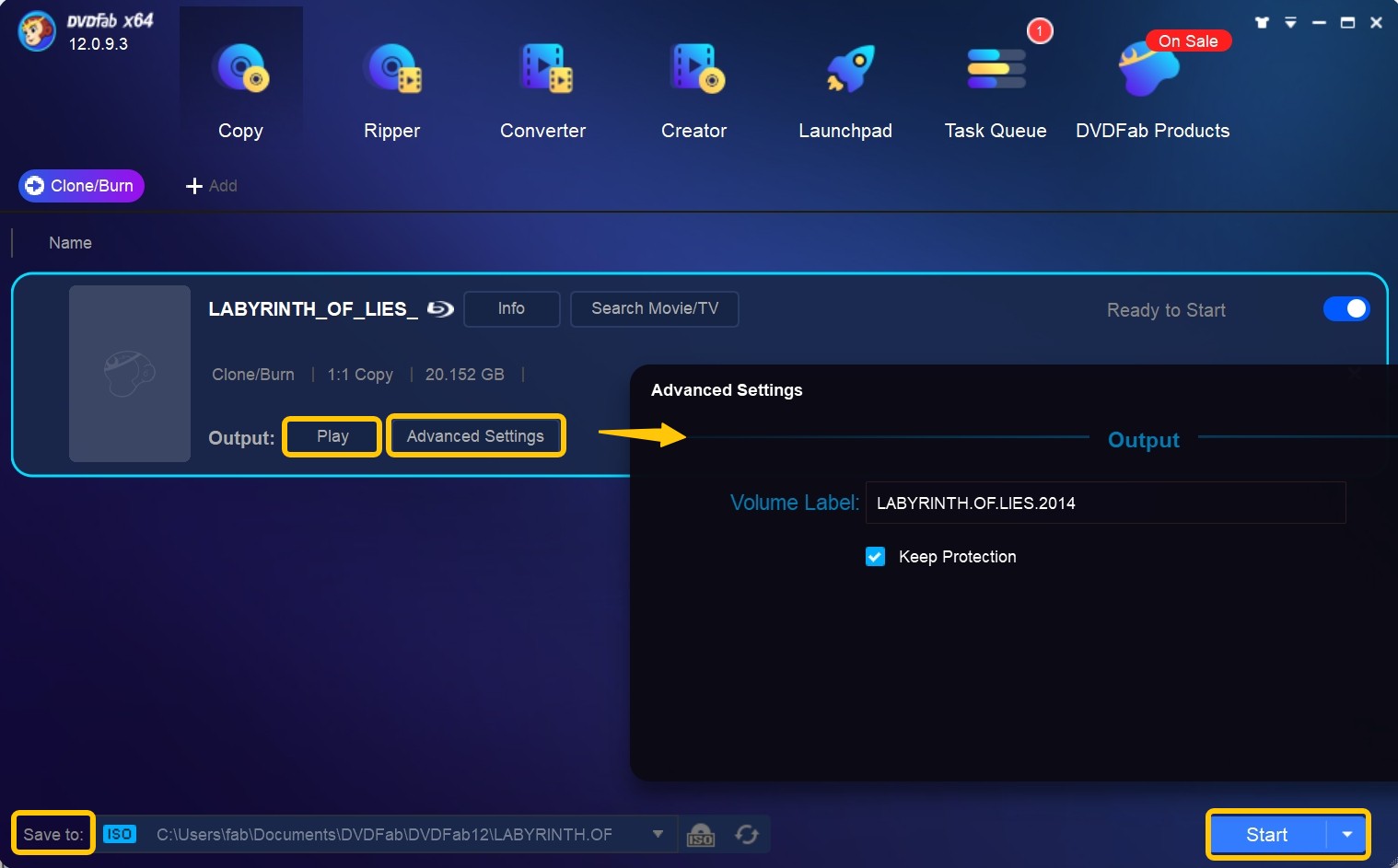Open the Task Queue
The height and width of the screenshot is (868, 1398).
pos(996,90)
